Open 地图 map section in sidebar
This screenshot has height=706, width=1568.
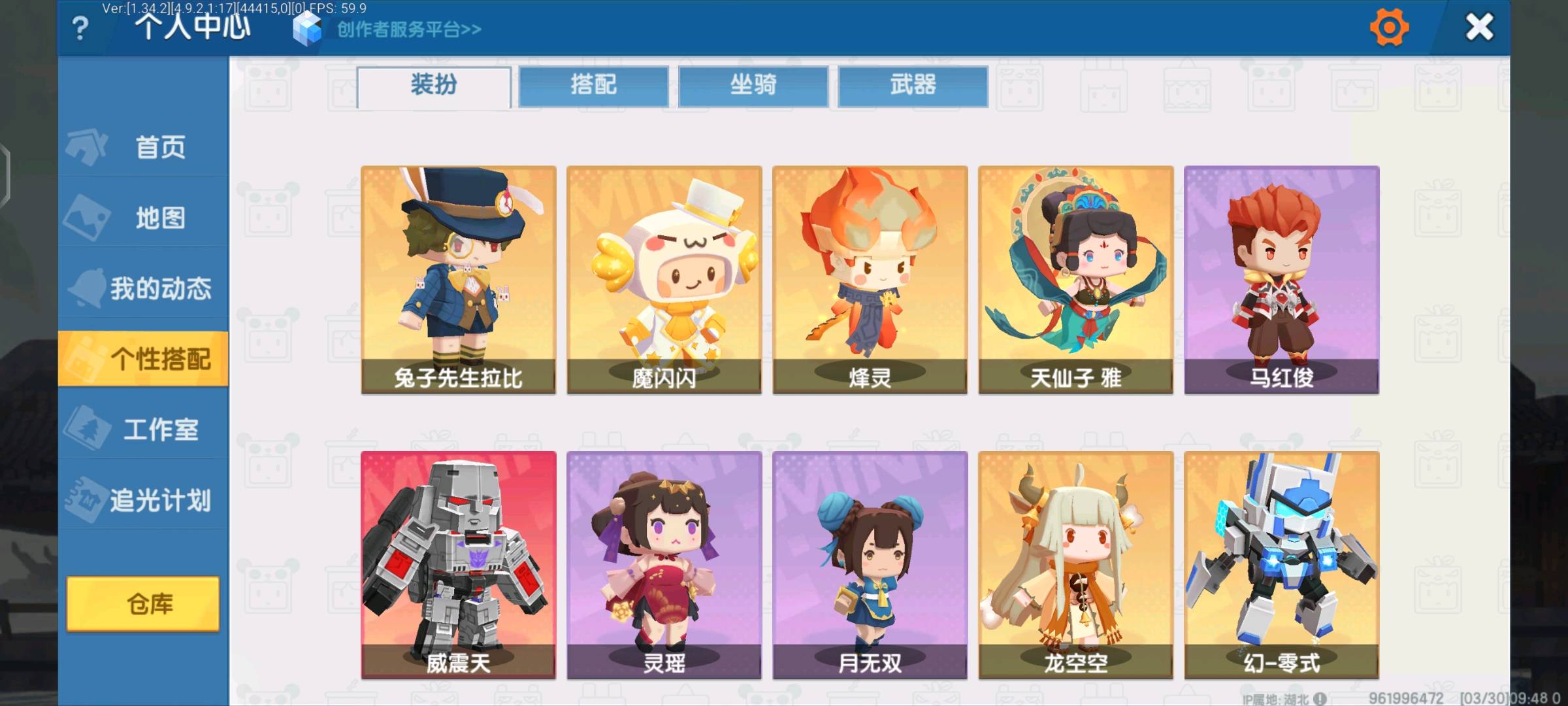[143, 217]
